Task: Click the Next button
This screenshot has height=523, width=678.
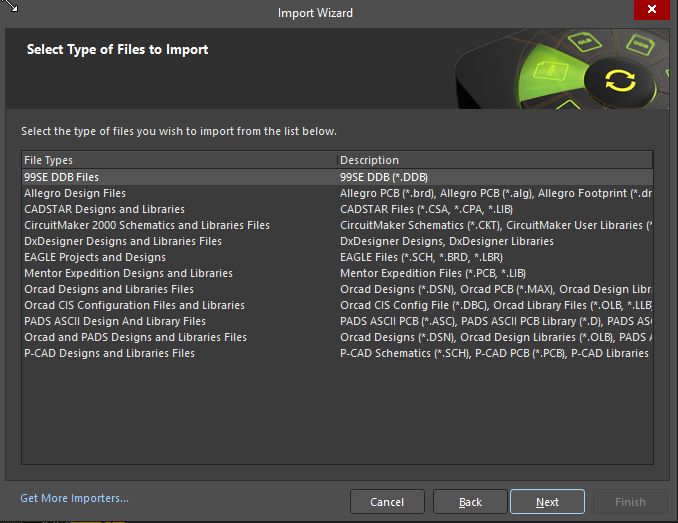Action: [x=547, y=502]
